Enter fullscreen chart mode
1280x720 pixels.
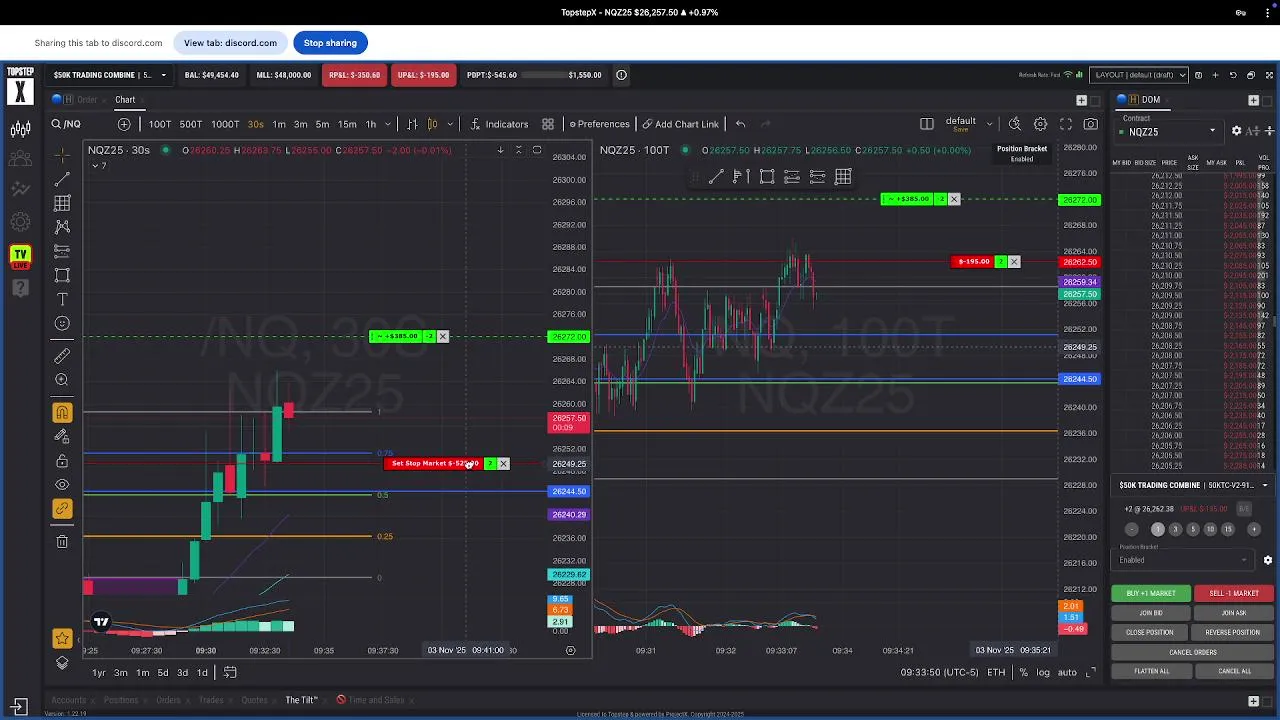point(1066,124)
